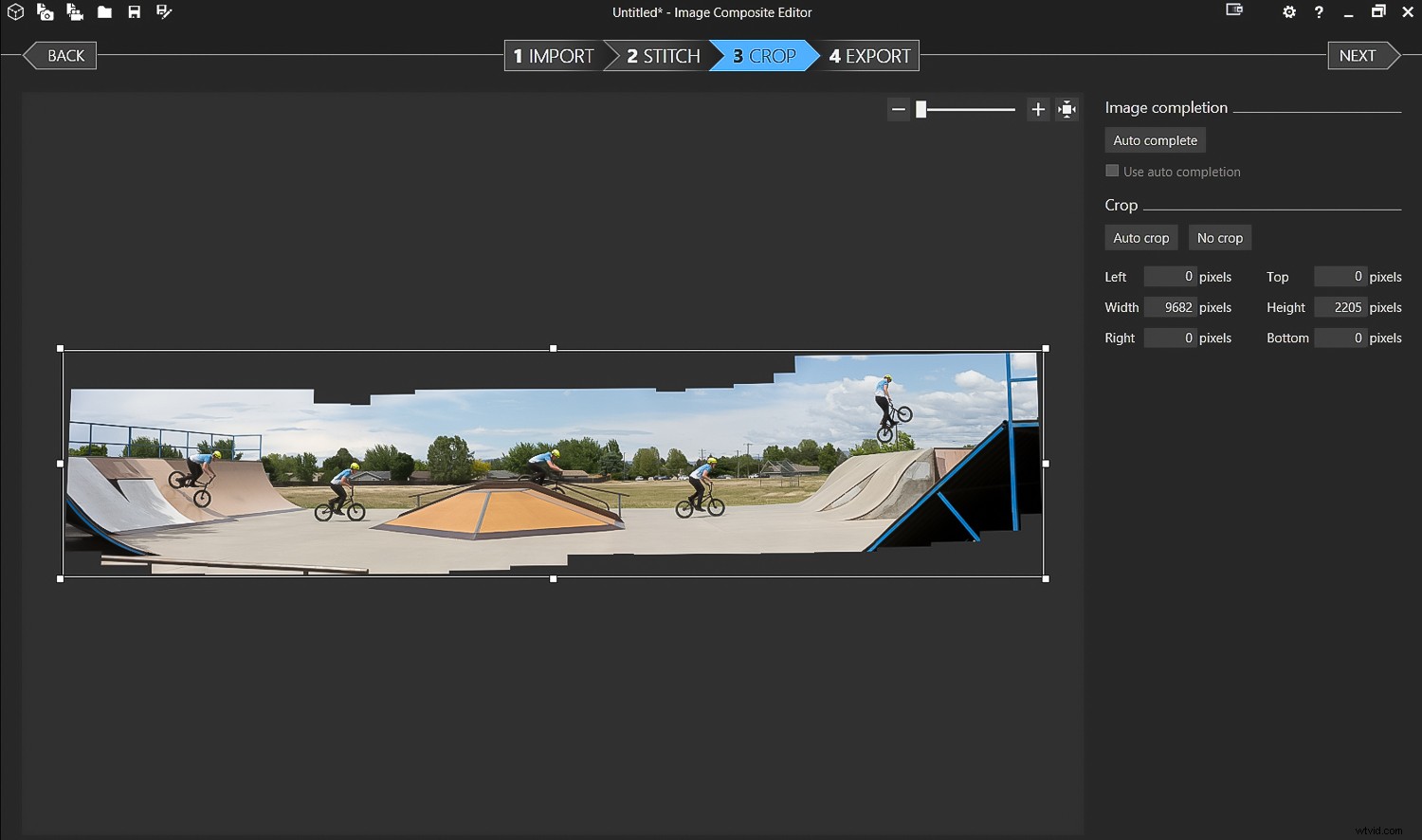Click the Image Composite Editor app icon

tap(14, 12)
